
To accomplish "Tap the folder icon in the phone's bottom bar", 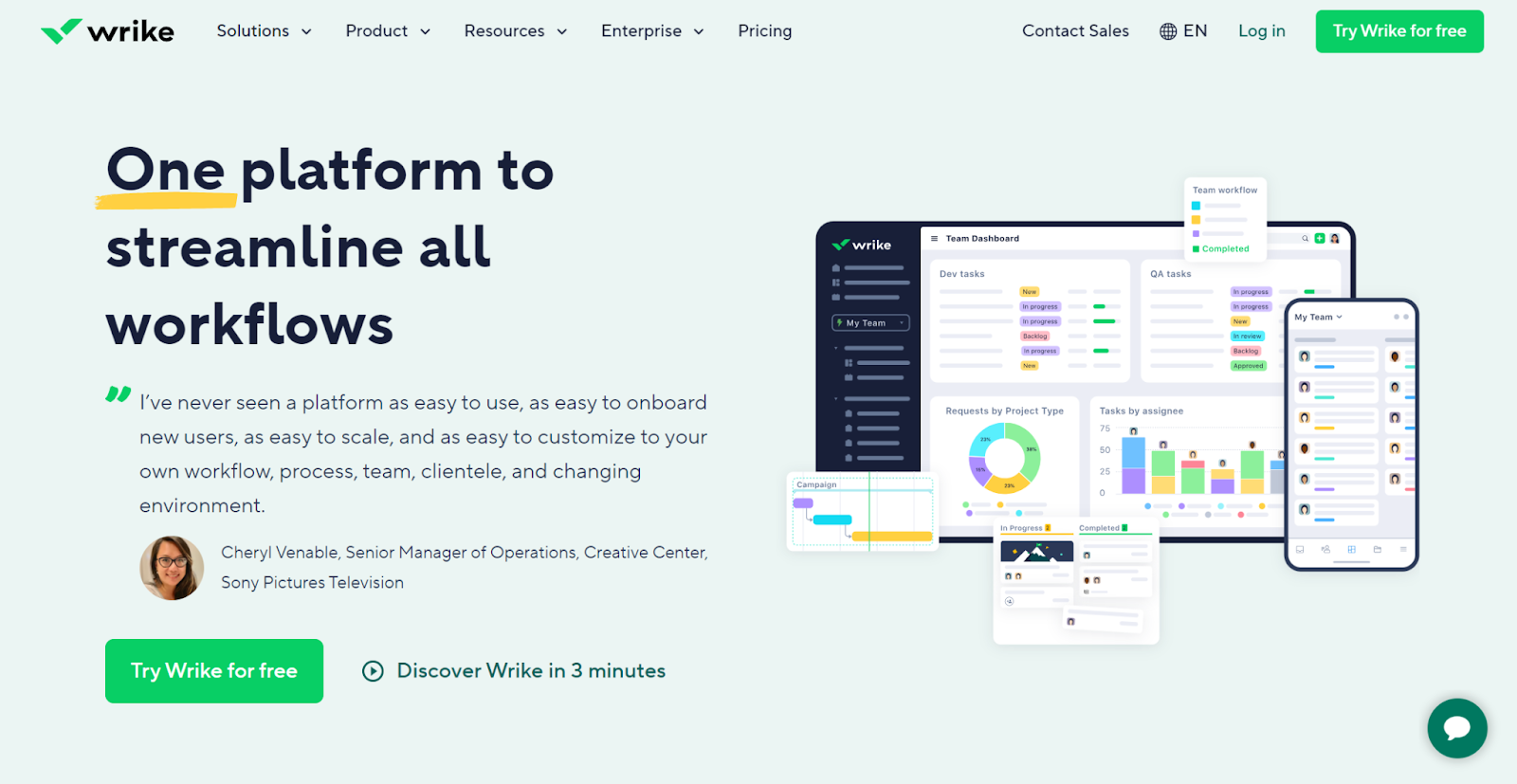I will (1378, 550).
